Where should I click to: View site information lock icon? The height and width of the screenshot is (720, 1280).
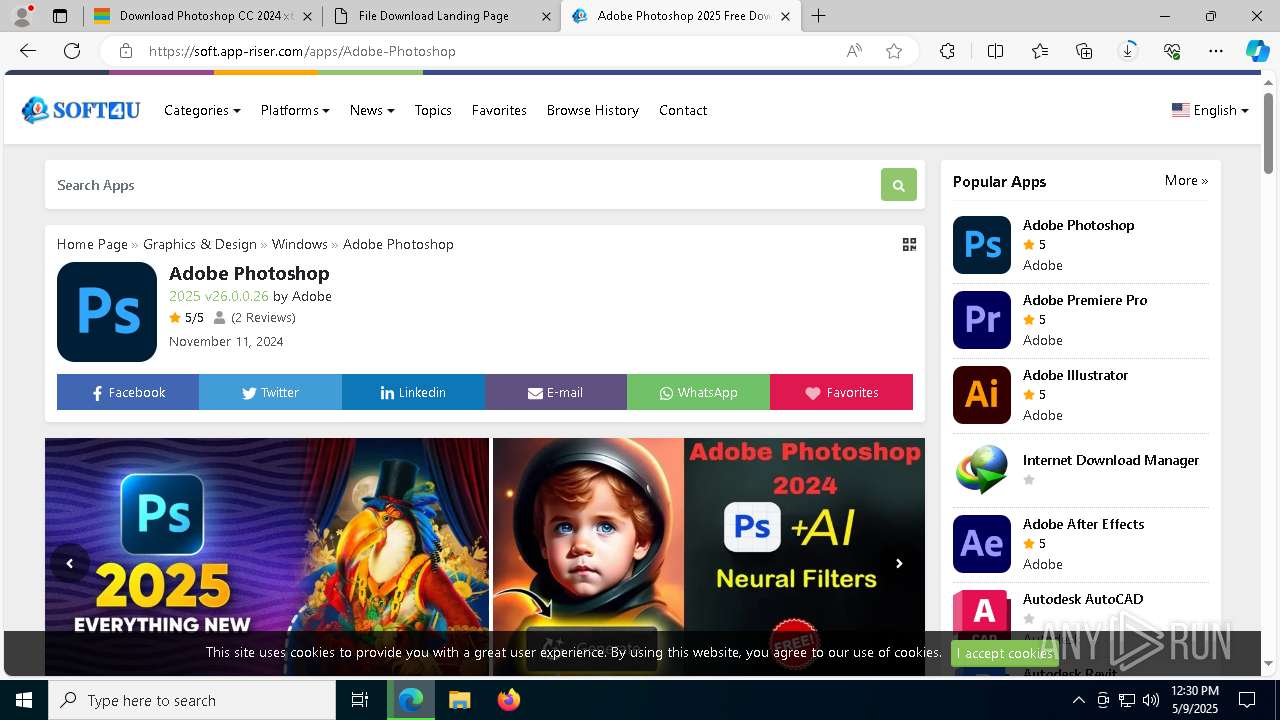125,51
